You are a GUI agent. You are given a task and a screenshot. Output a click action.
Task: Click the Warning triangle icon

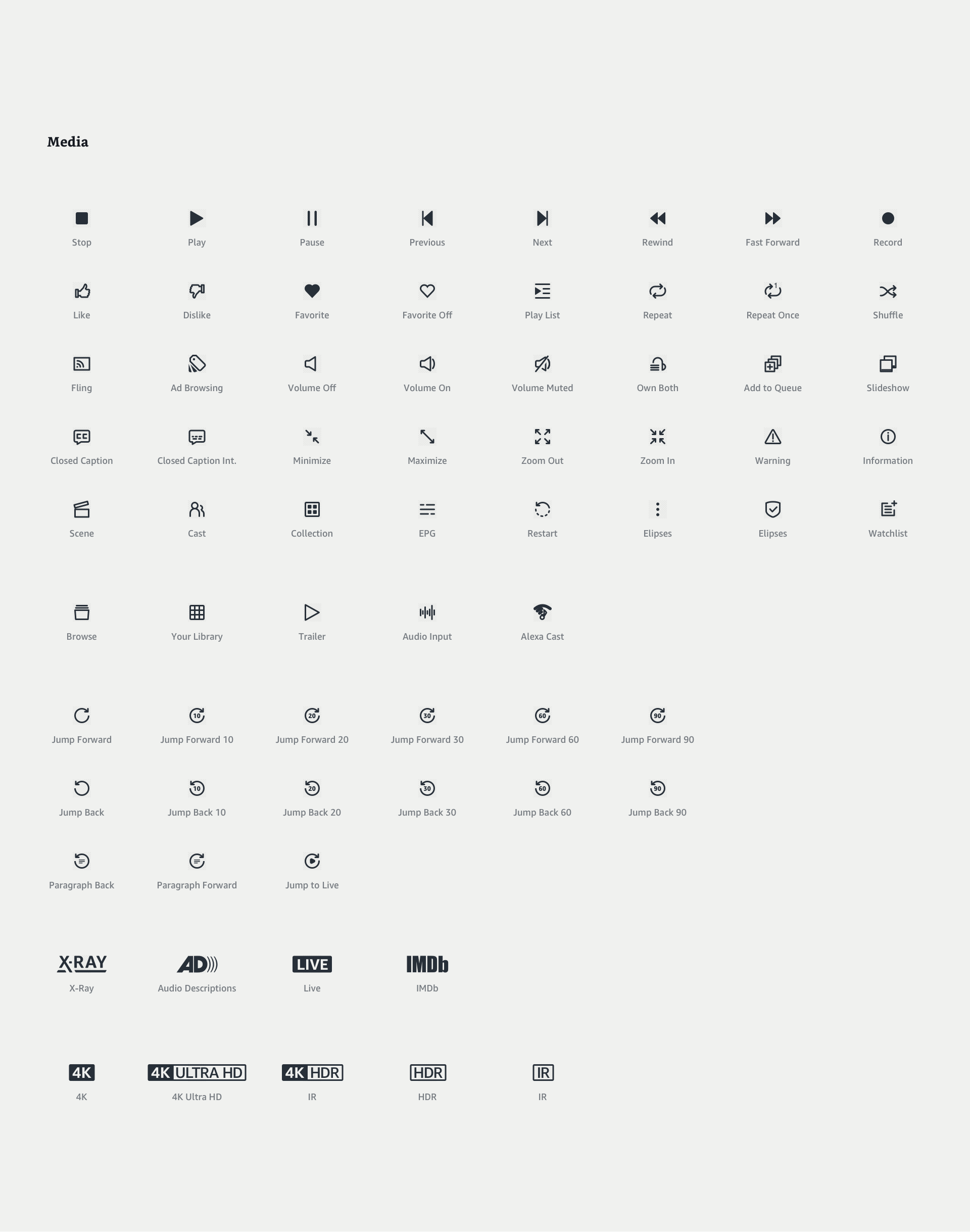(772, 436)
